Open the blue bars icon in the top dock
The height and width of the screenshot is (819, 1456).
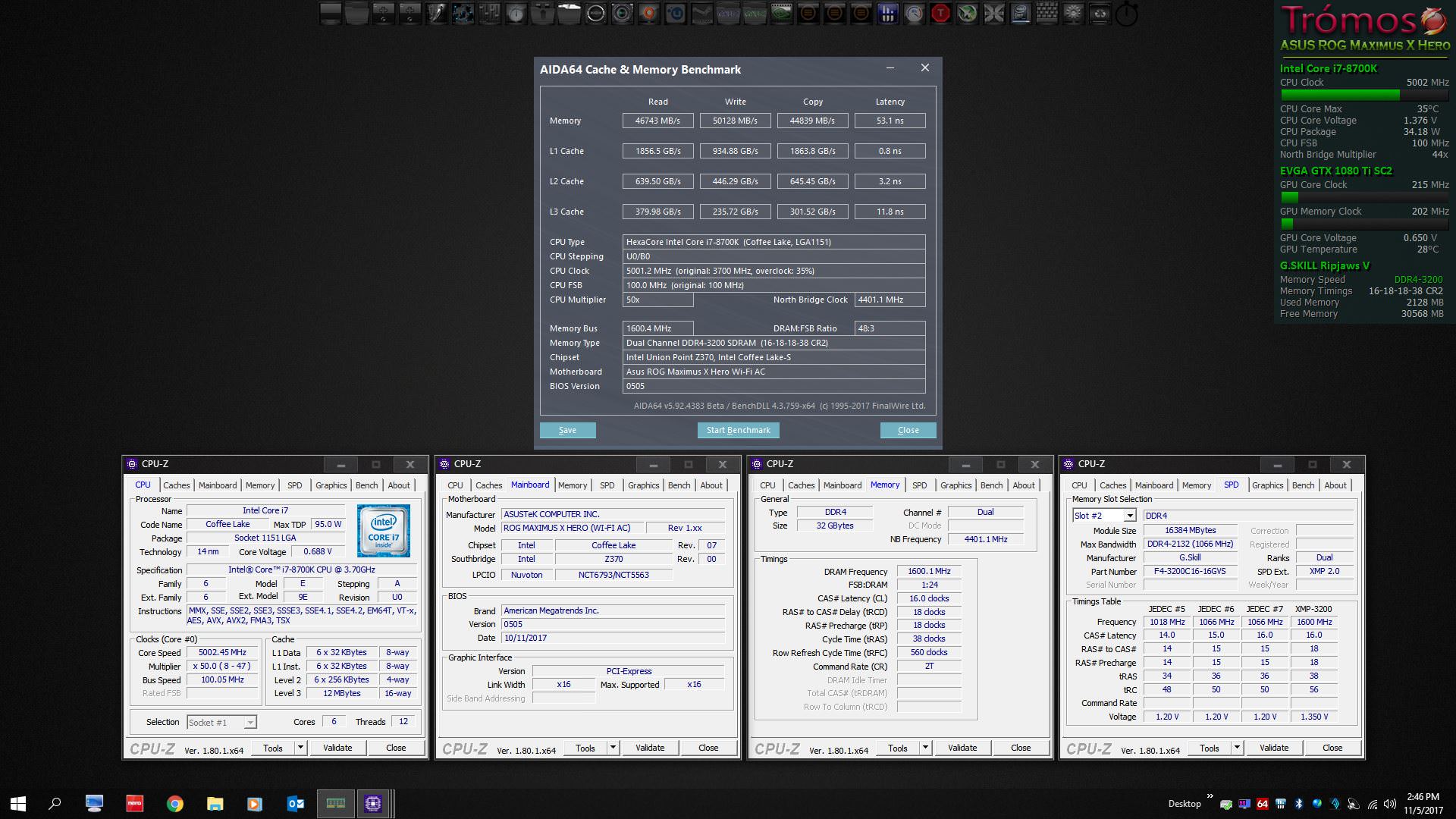(887, 14)
